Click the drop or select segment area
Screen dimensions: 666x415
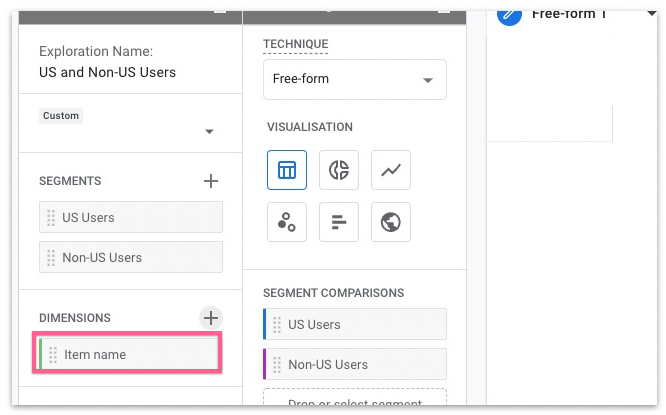click(x=355, y=402)
